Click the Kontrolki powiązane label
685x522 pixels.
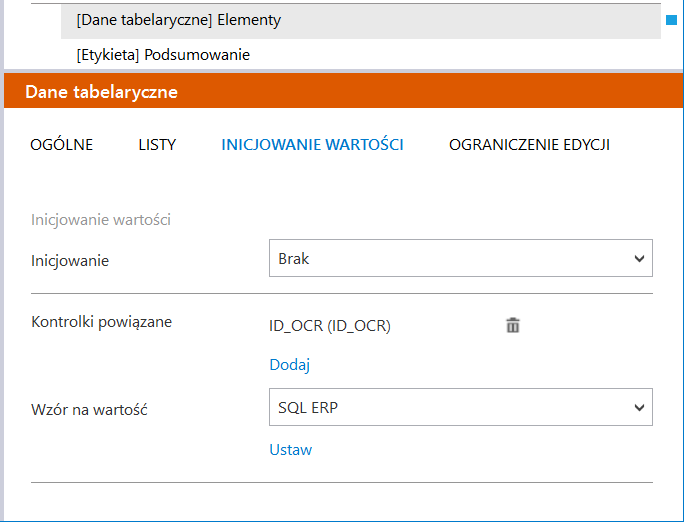[x=102, y=322]
